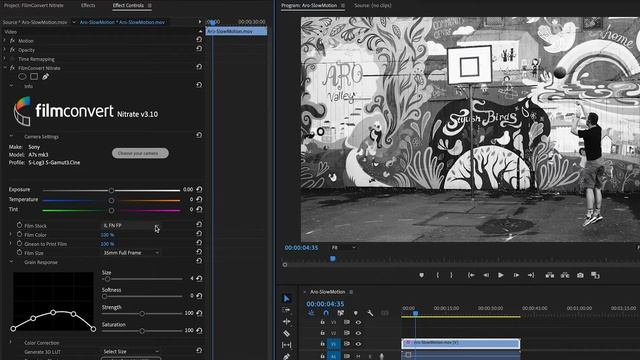The image size is (640, 360).
Task: Reset the grain Size value
Action: pyautogui.click(x=199, y=278)
